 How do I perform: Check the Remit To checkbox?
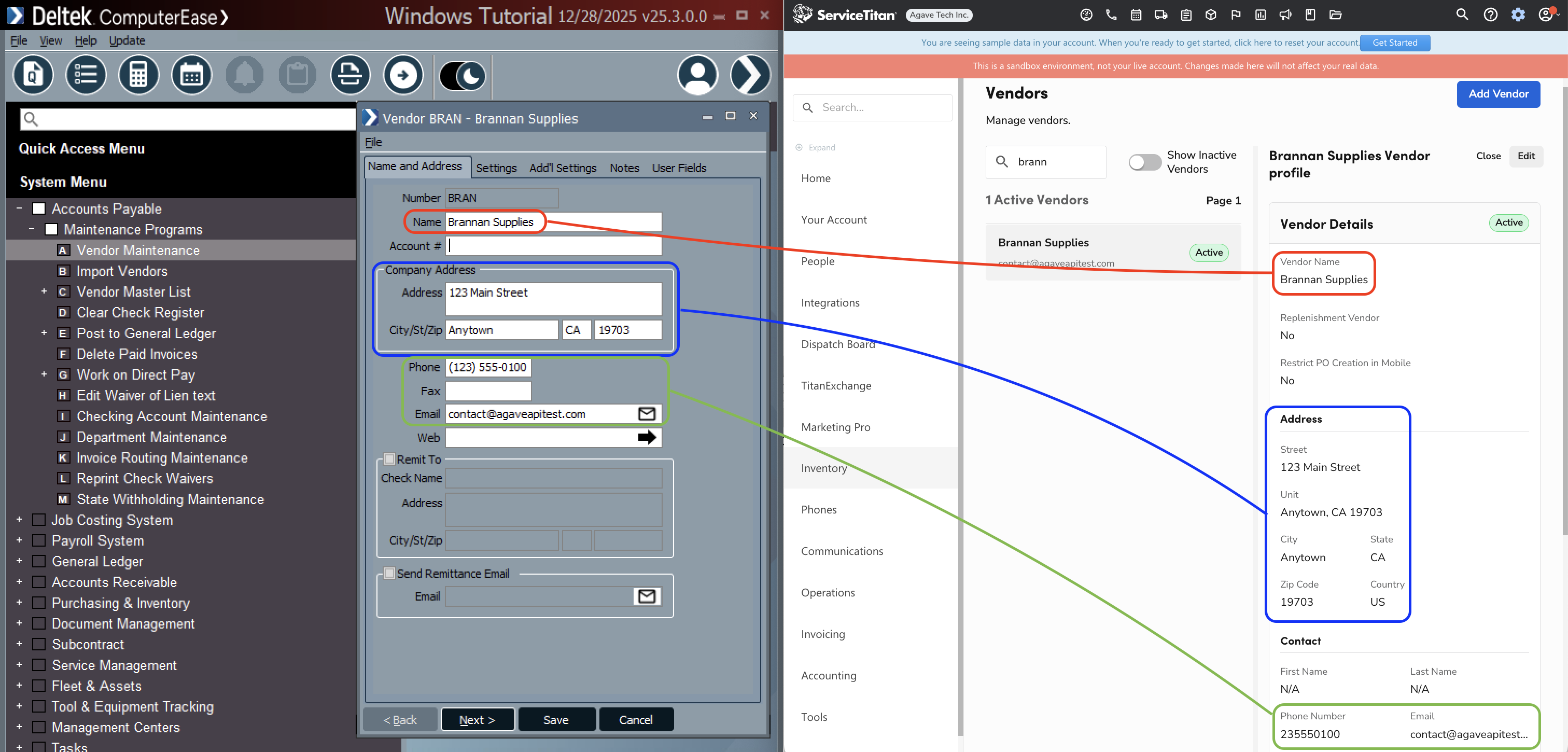click(x=389, y=459)
